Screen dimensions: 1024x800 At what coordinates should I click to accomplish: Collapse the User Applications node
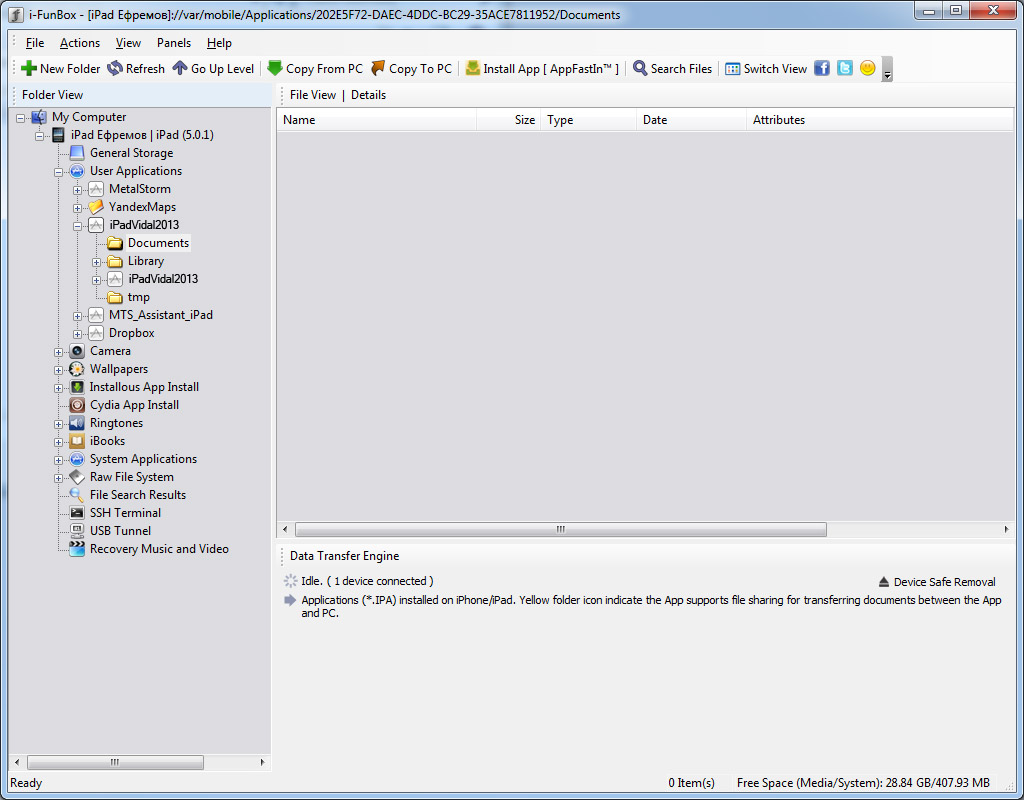58,172
